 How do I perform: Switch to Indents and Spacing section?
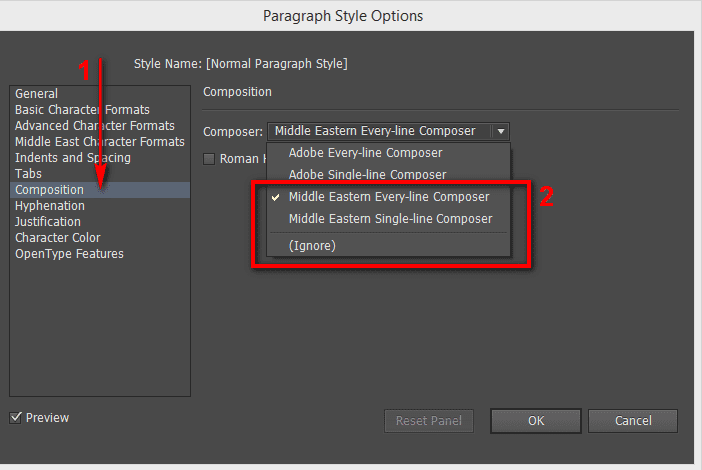[x=73, y=158]
